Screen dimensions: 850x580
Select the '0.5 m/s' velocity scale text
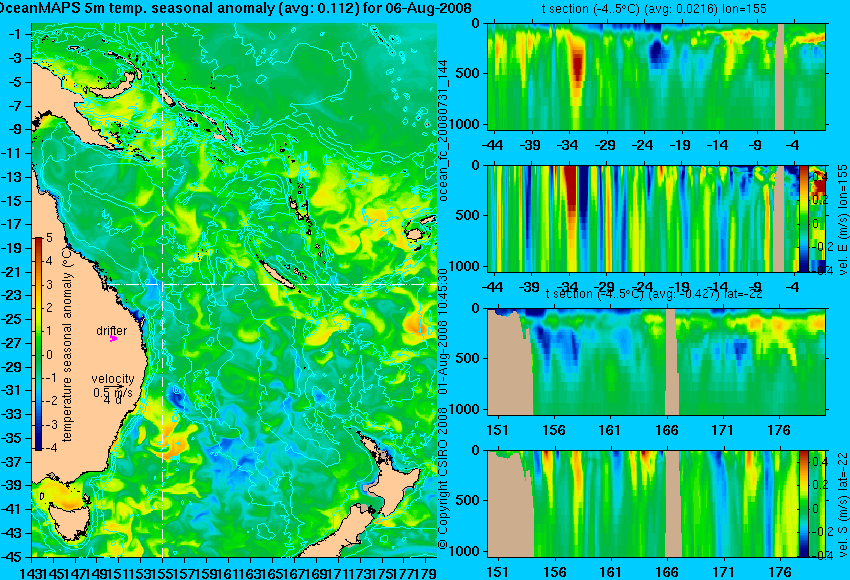click(113, 392)
